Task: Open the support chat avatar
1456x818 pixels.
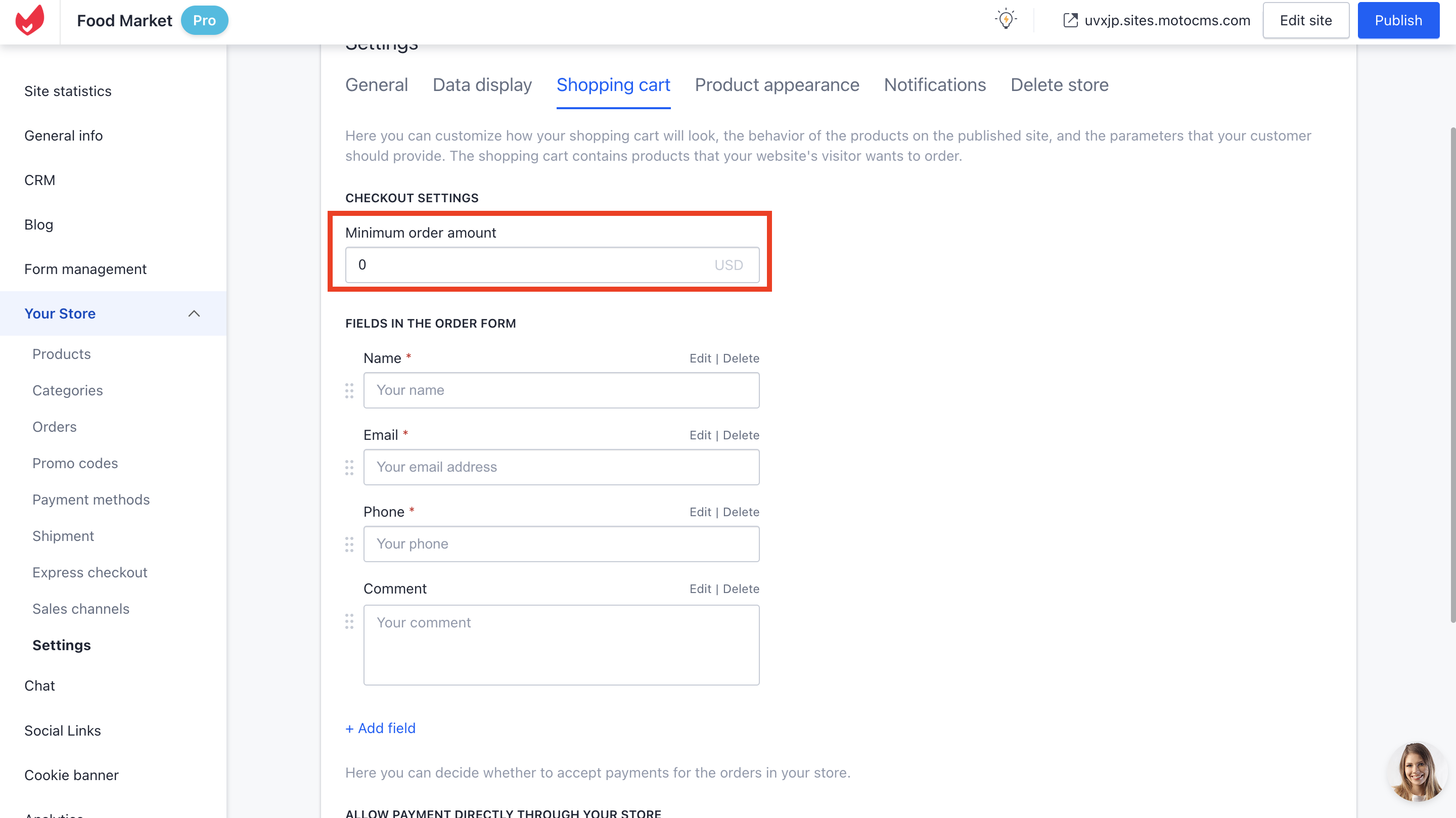Action: (x=1416, y=771)
